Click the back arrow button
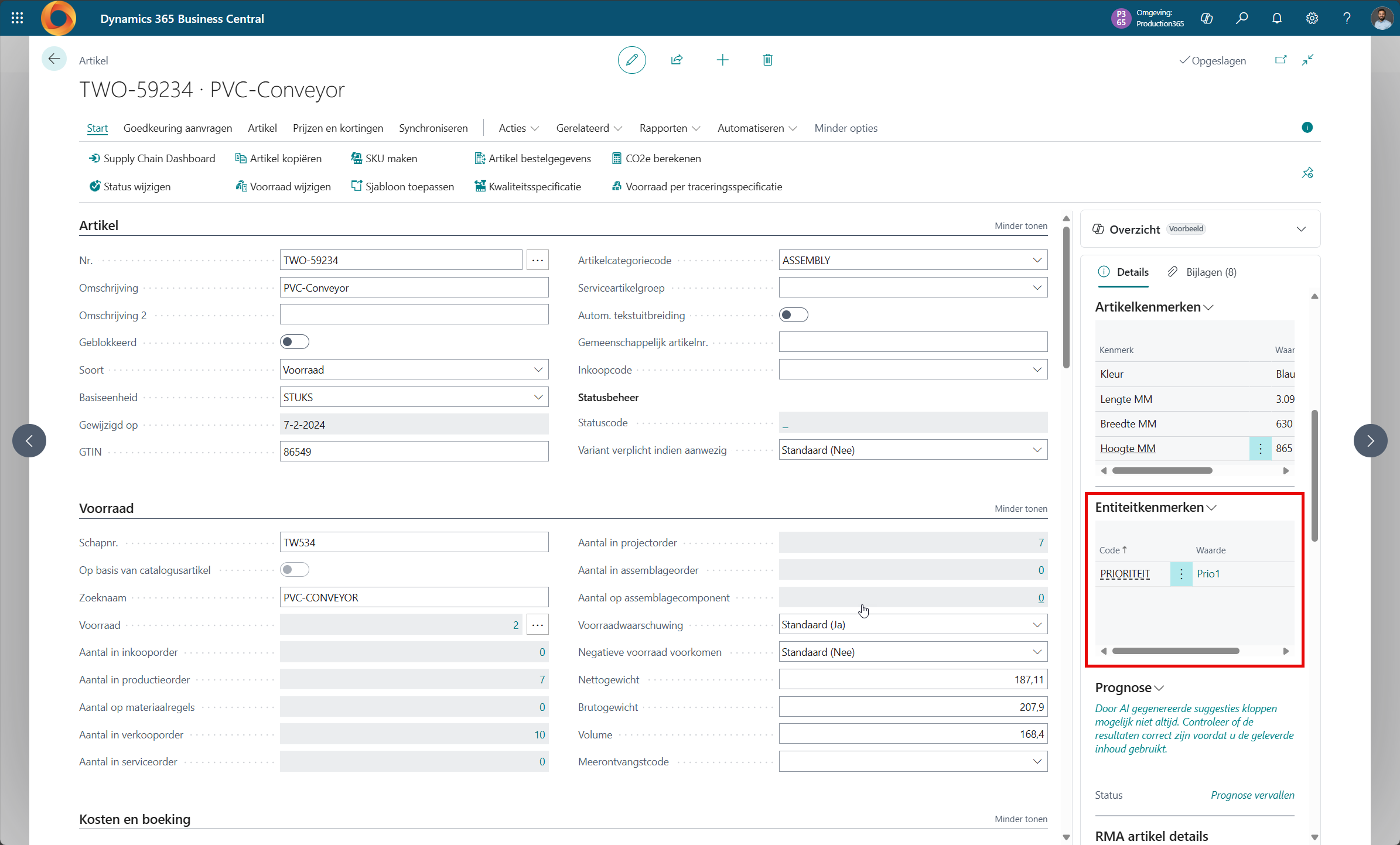This screenshot has height=845, width=1400. coord(54,59)
